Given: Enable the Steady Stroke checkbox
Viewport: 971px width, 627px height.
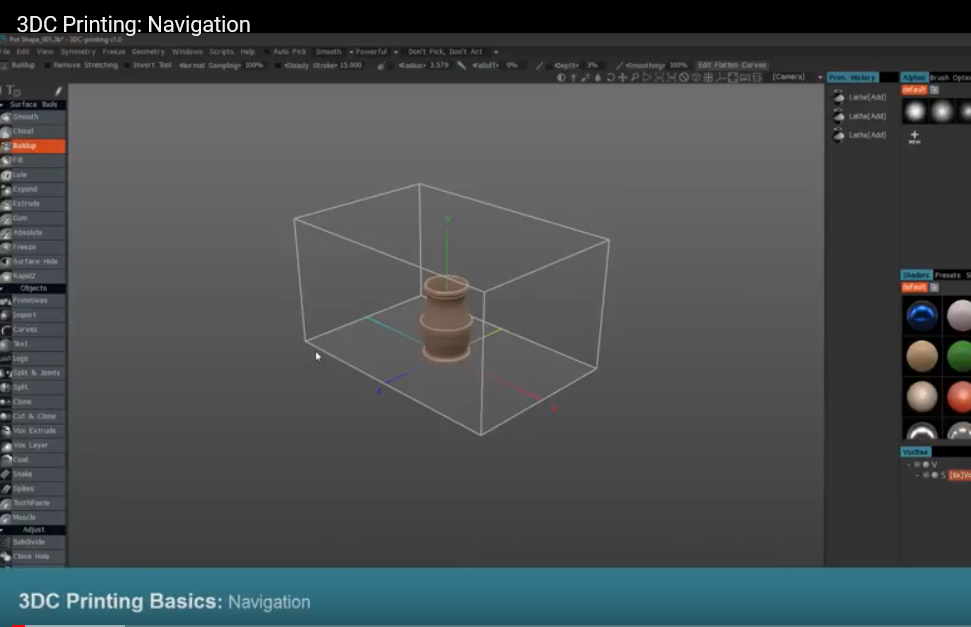Looking at the screenshot, I should pyautogui.click(x=278, y=65).
